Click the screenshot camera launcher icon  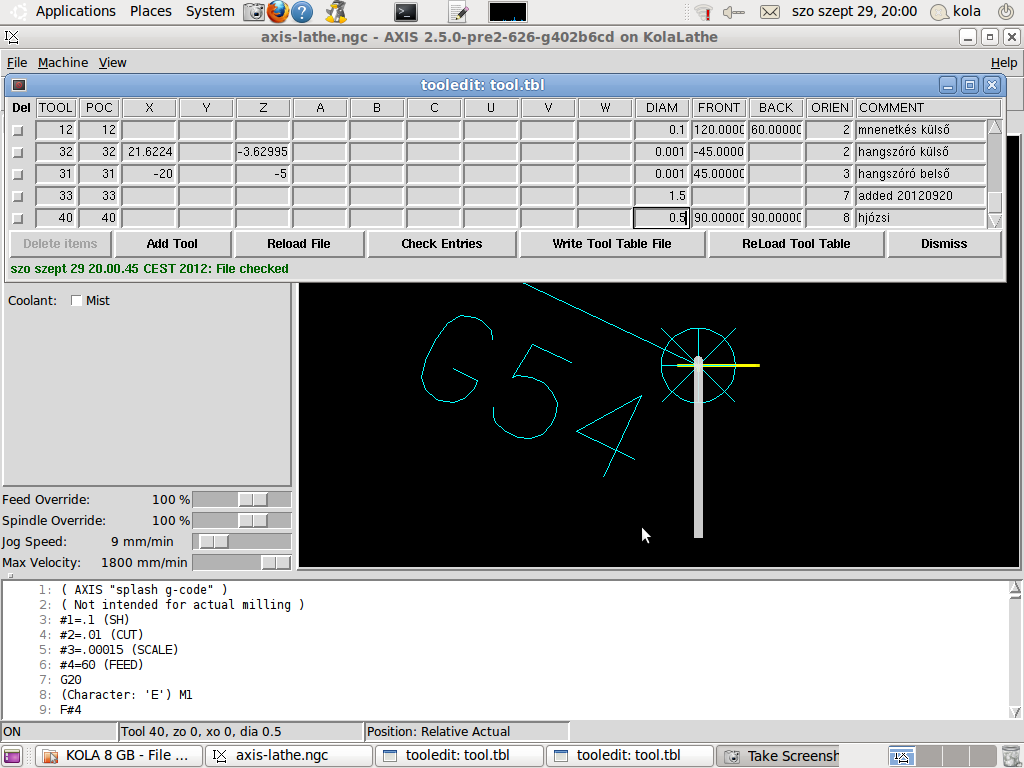tap(254, 12)
